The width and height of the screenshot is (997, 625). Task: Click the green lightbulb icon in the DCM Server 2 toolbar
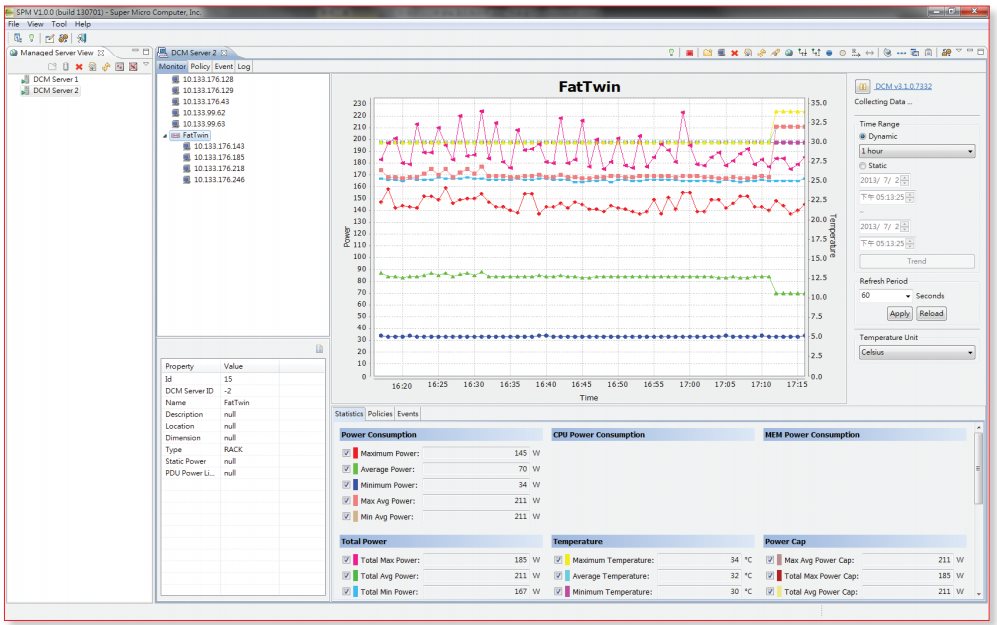[671, 53]
